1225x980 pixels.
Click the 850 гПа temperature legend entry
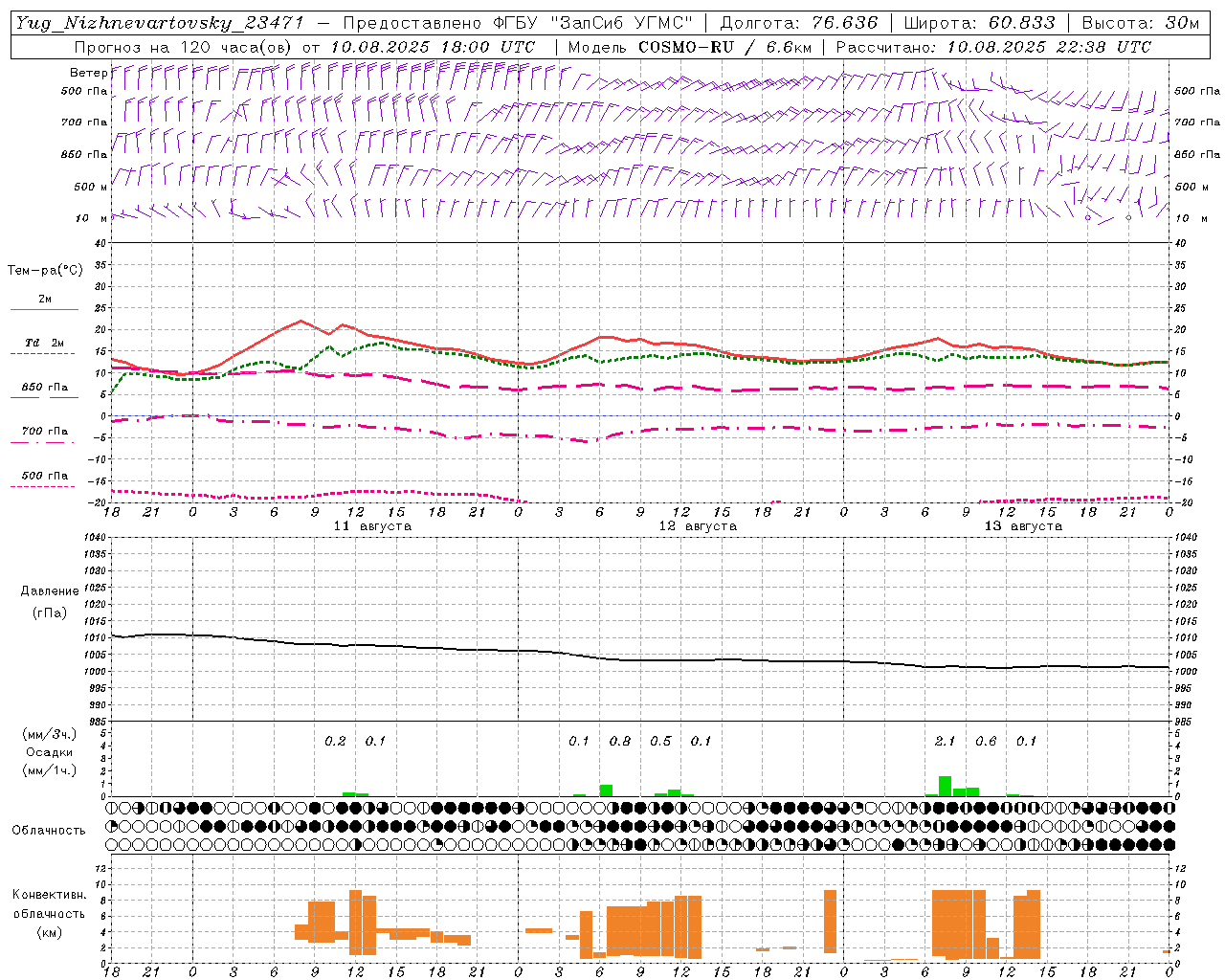(45, 388)
